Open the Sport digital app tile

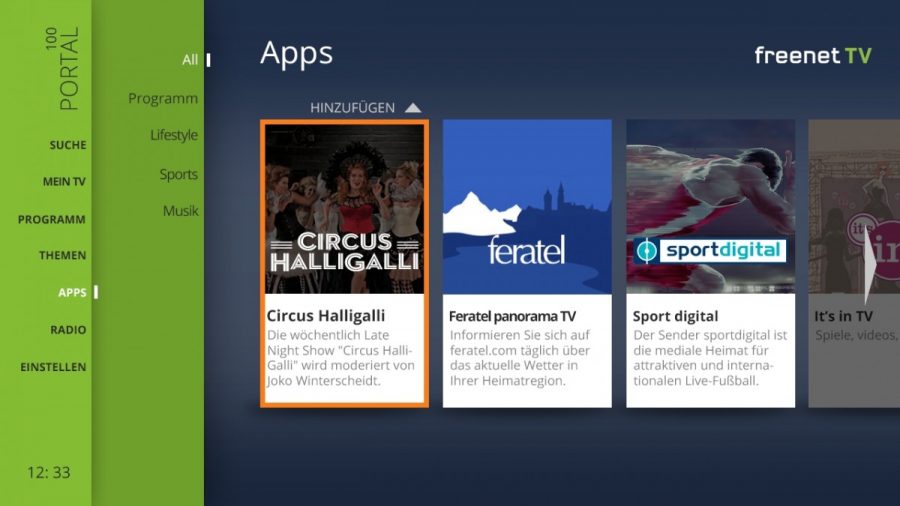[711, 263]
